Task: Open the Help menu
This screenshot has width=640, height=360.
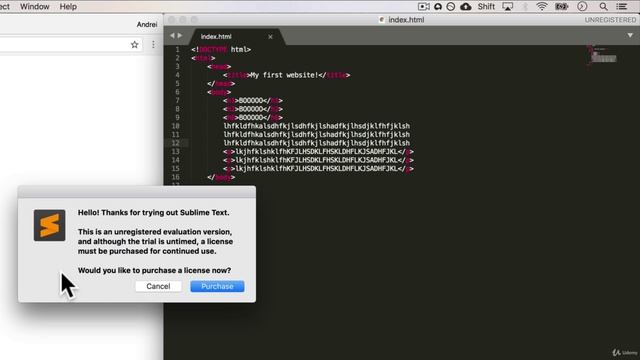Action: click(68, 7)
